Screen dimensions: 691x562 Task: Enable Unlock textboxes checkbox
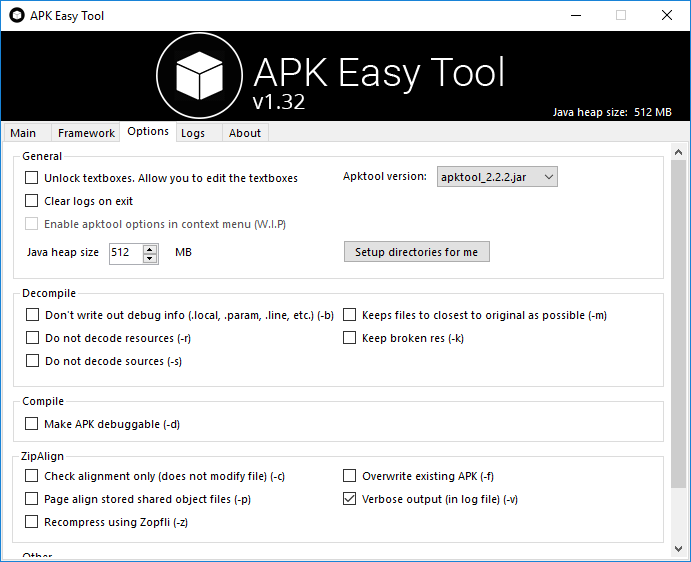coord(31,178)
